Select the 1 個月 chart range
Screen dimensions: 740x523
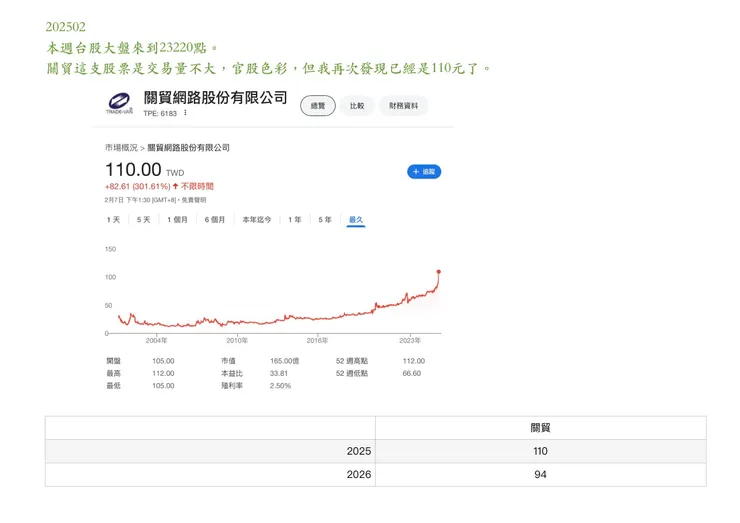(x=177, y=219)
